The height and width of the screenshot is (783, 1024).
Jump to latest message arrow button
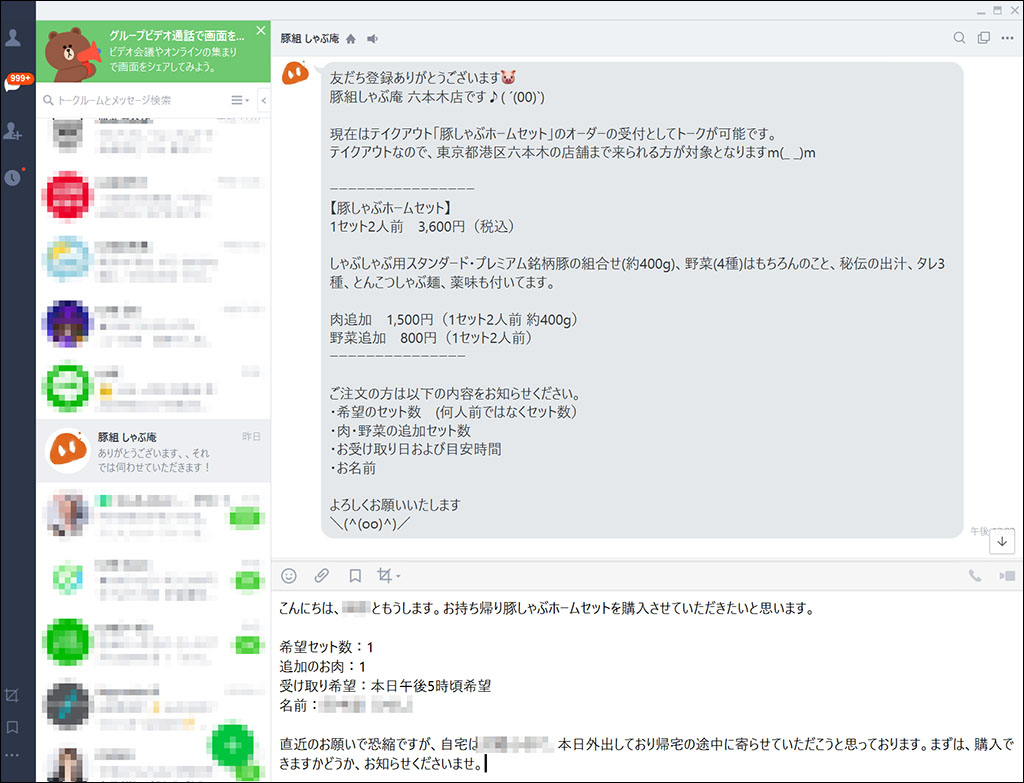1002,541
